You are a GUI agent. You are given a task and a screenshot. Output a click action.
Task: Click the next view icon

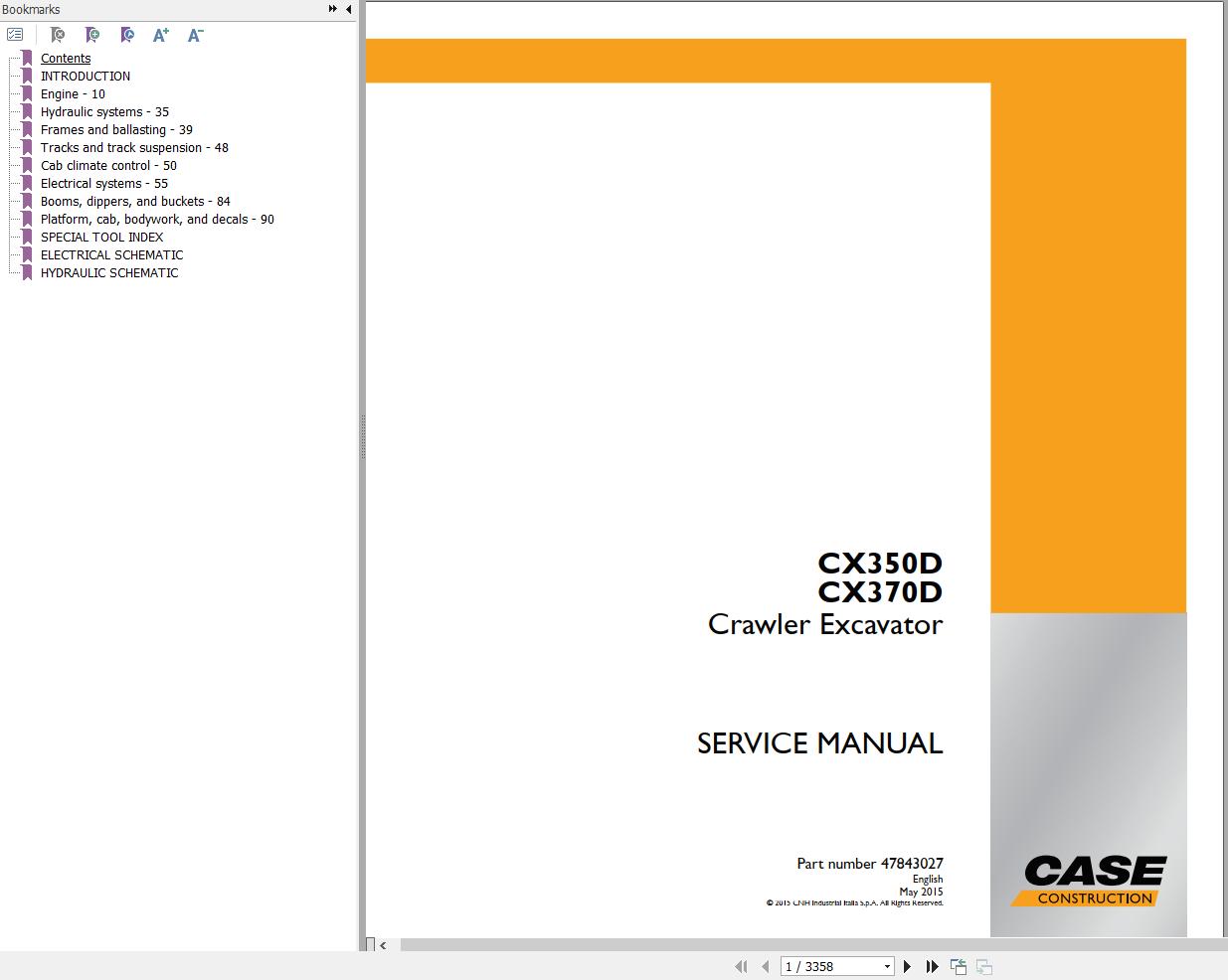coord(984,966)
